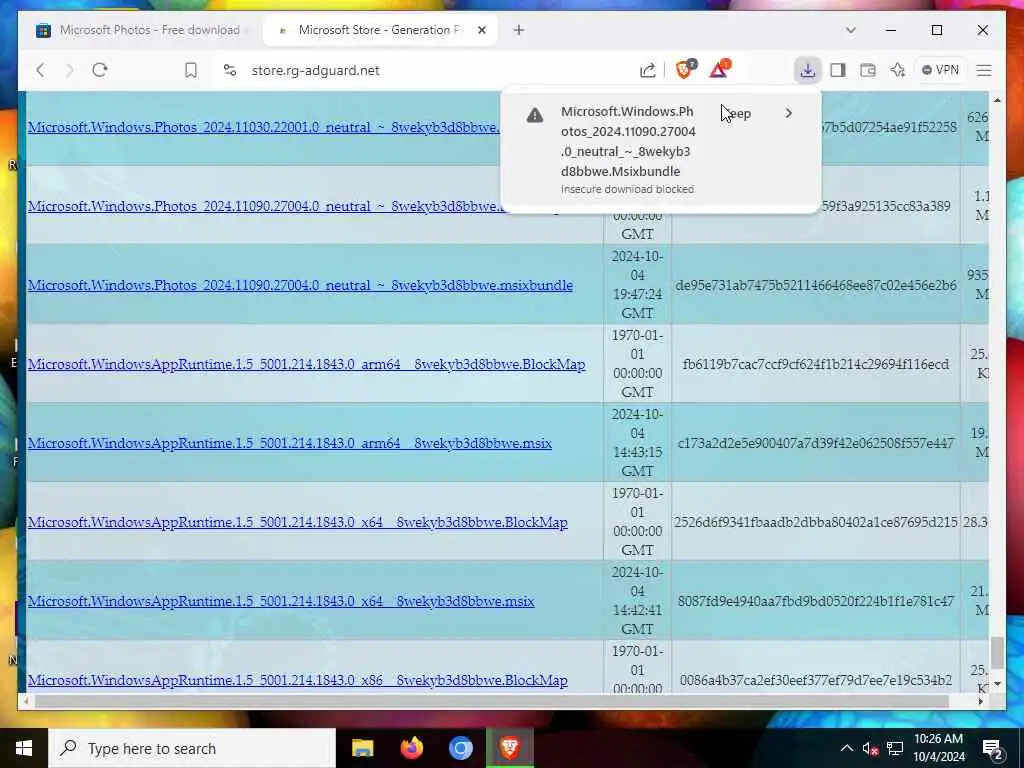Select hash fb6119b7cac7ccf9cf624f1b214c29694f116ecd

(x=816, y=364)
